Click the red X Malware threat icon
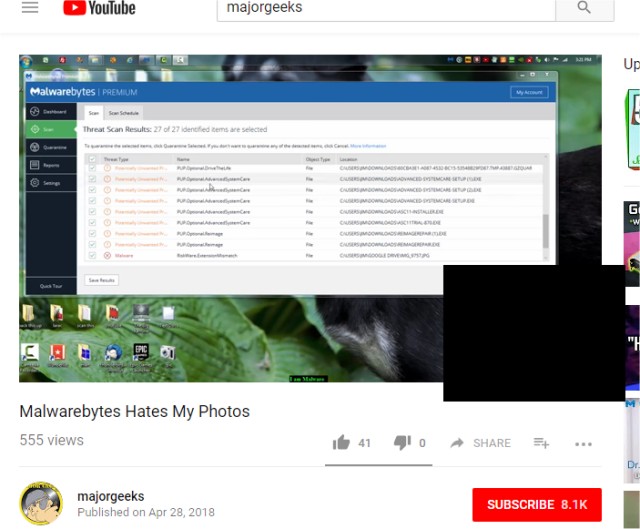This screenshot has height=529, width=640. pos(107,256)
